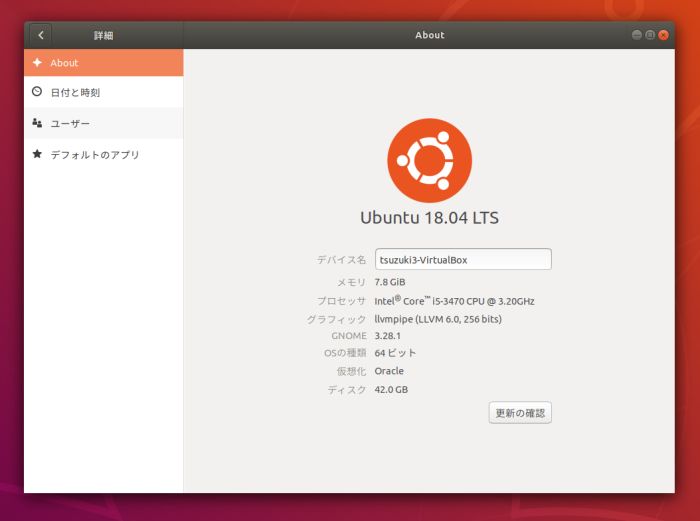Click the llvmpipe graphics value
Screen dimensions: 700x521
click(438, 319)
